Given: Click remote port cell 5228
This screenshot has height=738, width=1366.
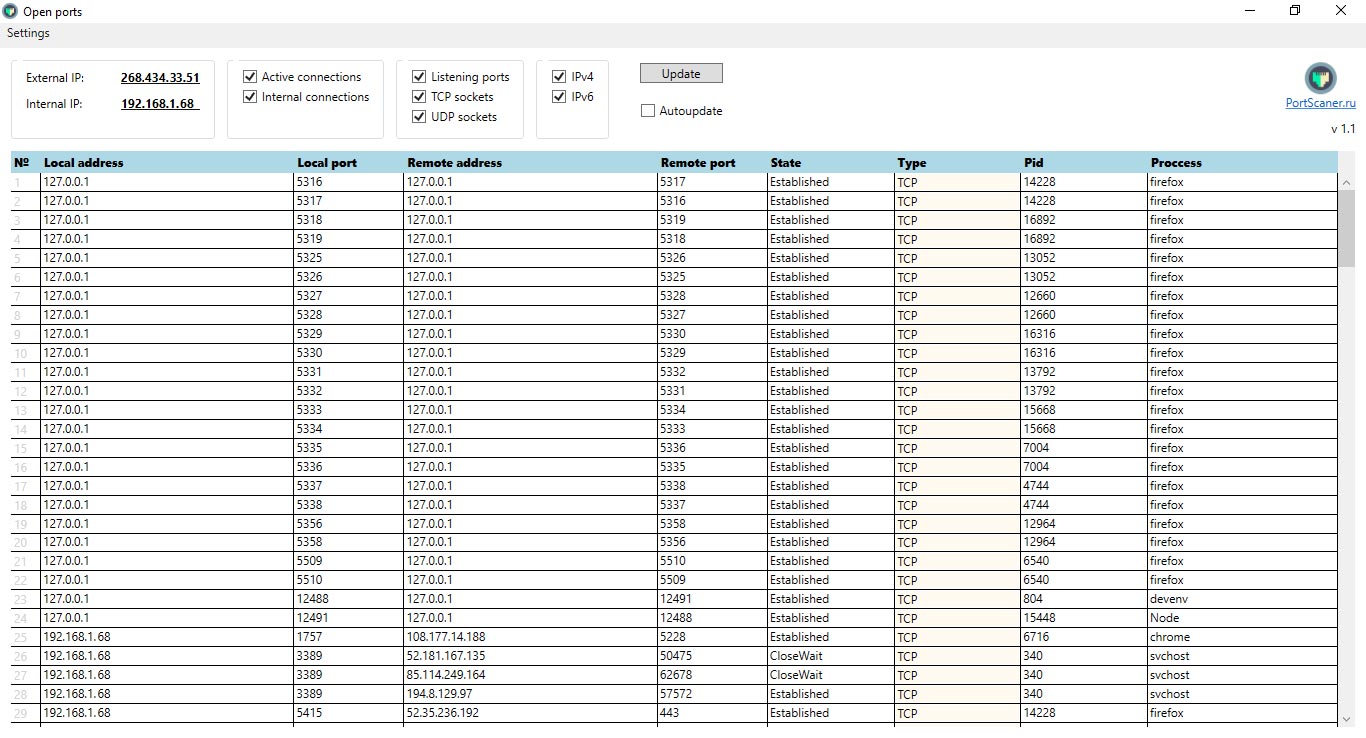Looking at the screenshot, I should (x=712, y=637).
